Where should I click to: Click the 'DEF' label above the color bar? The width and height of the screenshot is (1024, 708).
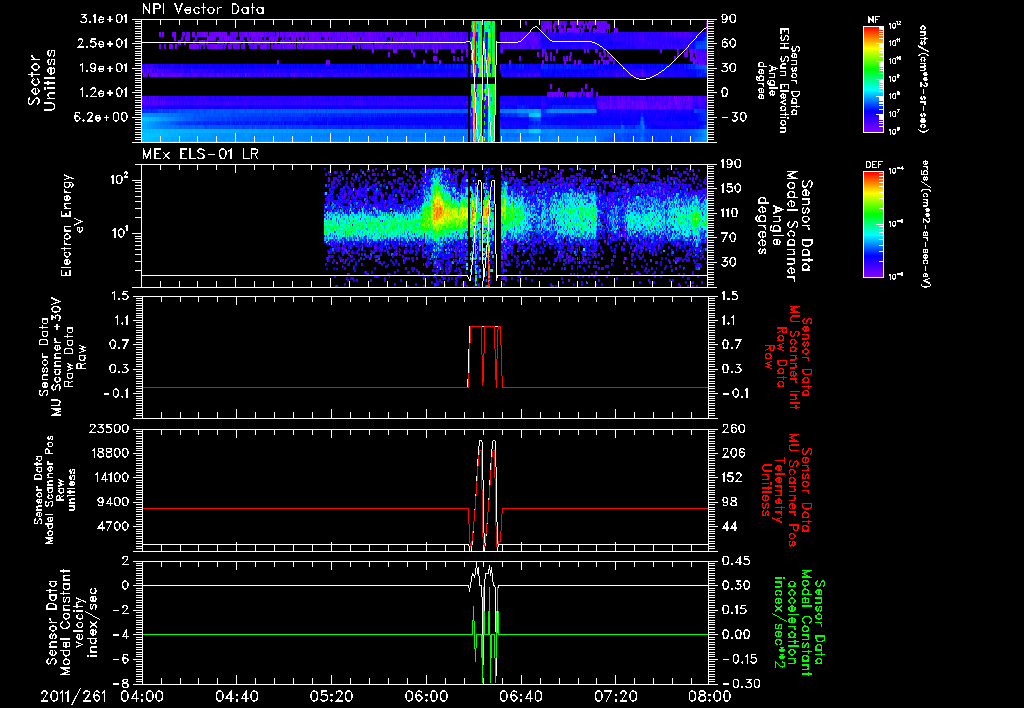pyautogui.click(x=873, y=165)
